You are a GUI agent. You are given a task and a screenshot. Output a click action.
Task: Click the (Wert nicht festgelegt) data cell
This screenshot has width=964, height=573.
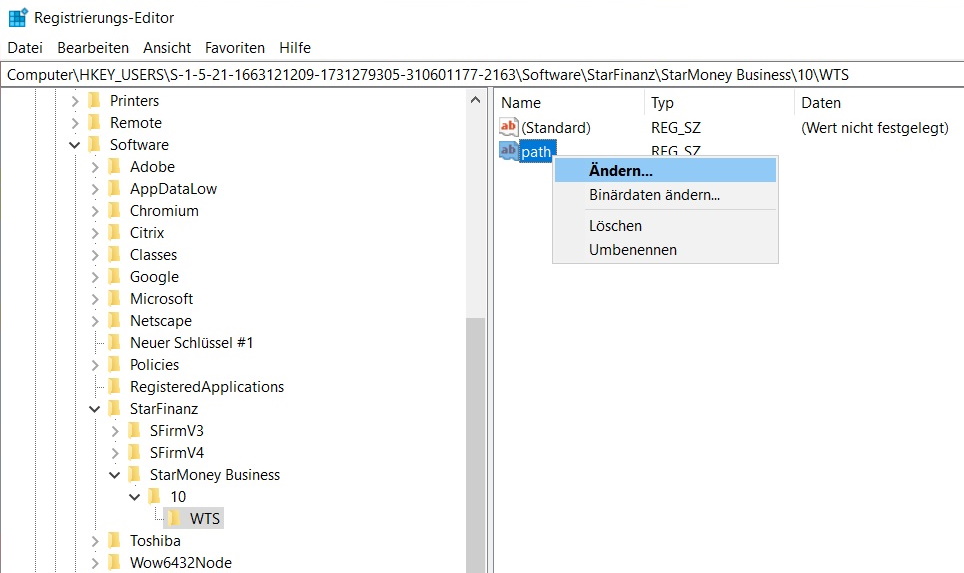click(x=874, y=127)
